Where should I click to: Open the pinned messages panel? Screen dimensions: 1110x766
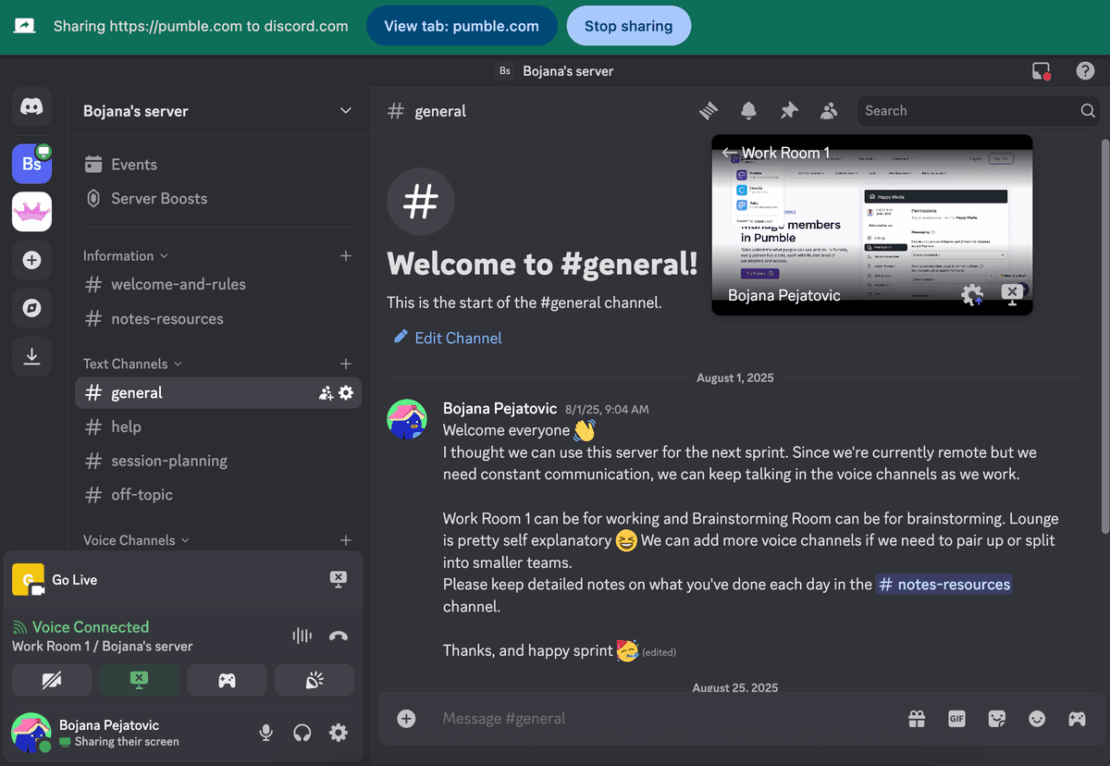(x=788, y=111)
